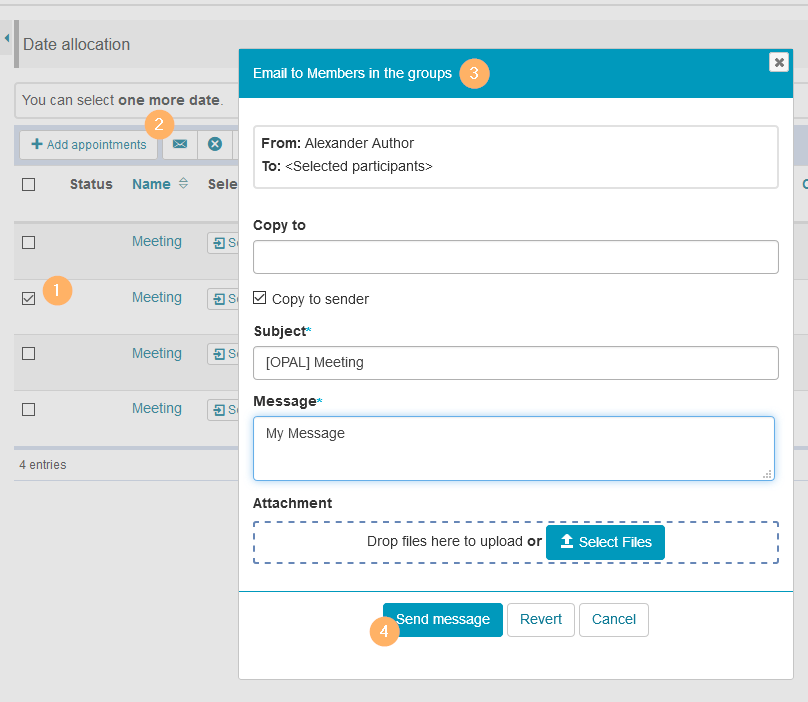This screenshot has height=702, width=808.
Task: Click the plus icon on Add appointments
Action: click(x=37, y=145)
